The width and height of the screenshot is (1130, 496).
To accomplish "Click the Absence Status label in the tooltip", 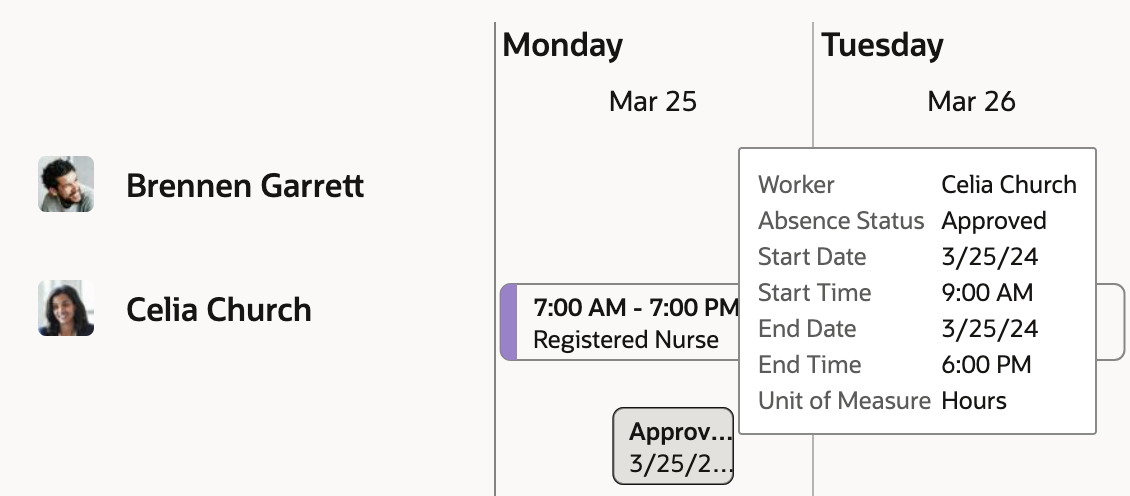I will [x=840, y=221].
